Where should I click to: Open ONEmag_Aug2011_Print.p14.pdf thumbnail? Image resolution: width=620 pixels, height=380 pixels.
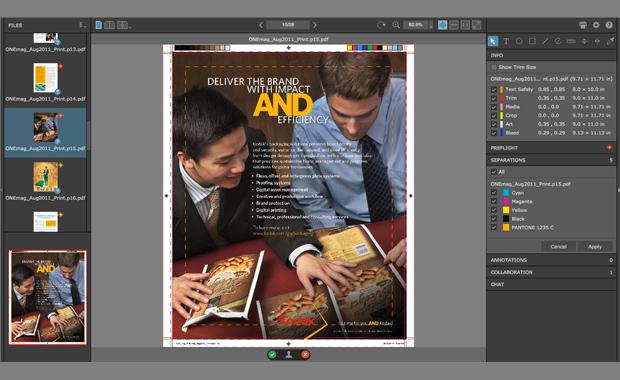[45, 78]
